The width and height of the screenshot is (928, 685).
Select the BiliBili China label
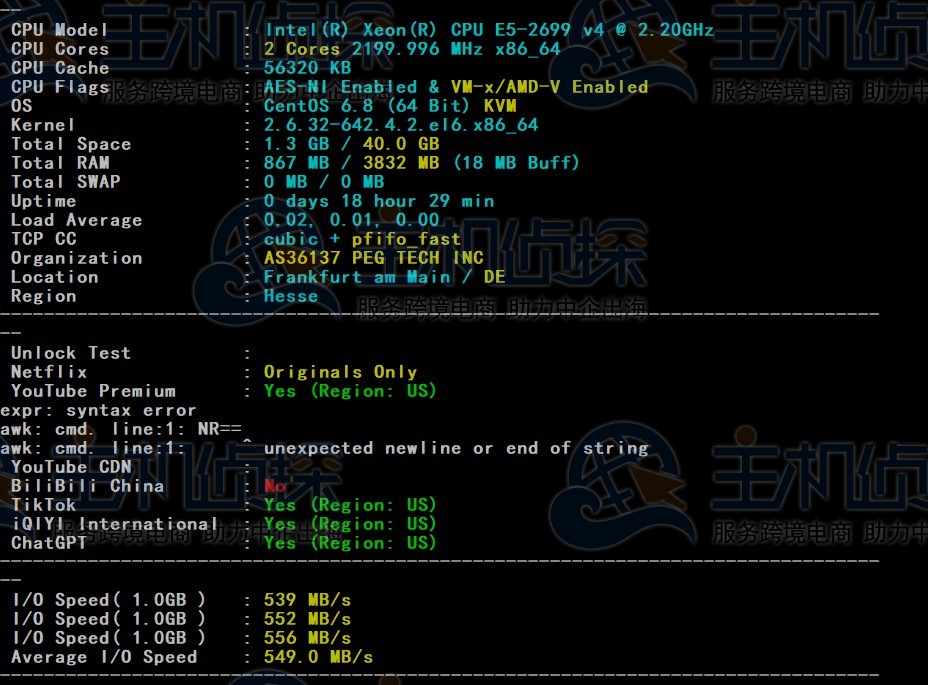coord(88,486)
